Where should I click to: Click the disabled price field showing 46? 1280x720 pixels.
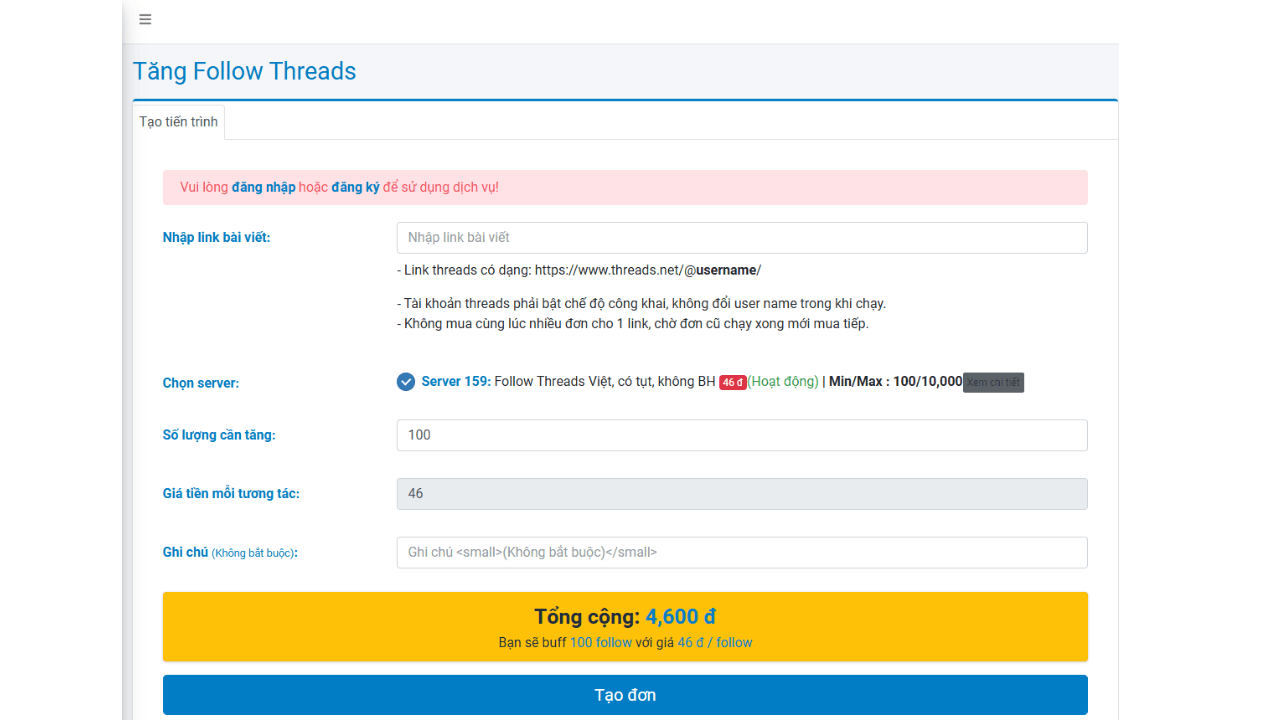pos(741,494)
